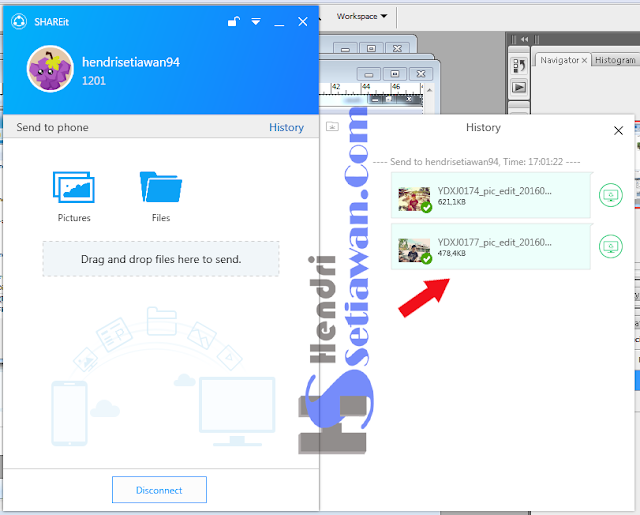Click the drag and drop files area
Viewport: 640px width, 515px height.
(x=161, y=259)
